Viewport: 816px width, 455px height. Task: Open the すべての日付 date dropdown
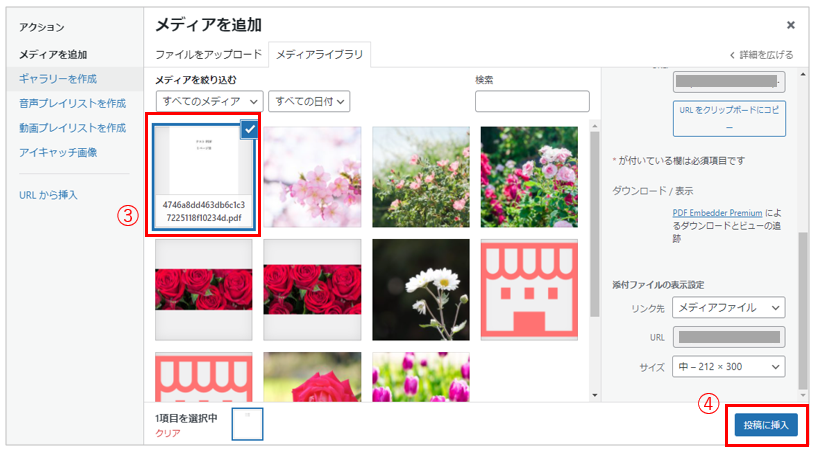click(310, 101)
